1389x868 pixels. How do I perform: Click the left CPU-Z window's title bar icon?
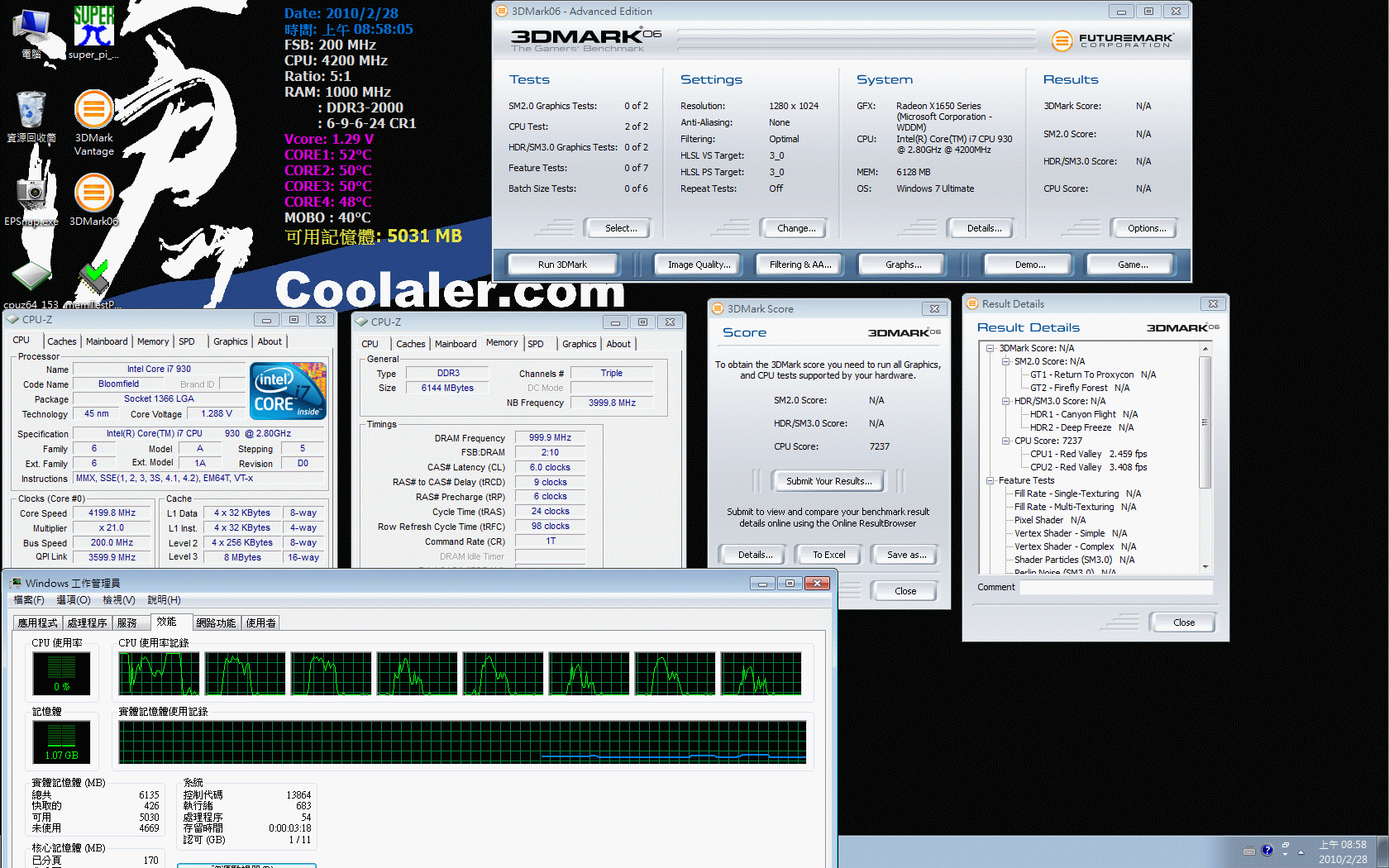pos(12,319)
